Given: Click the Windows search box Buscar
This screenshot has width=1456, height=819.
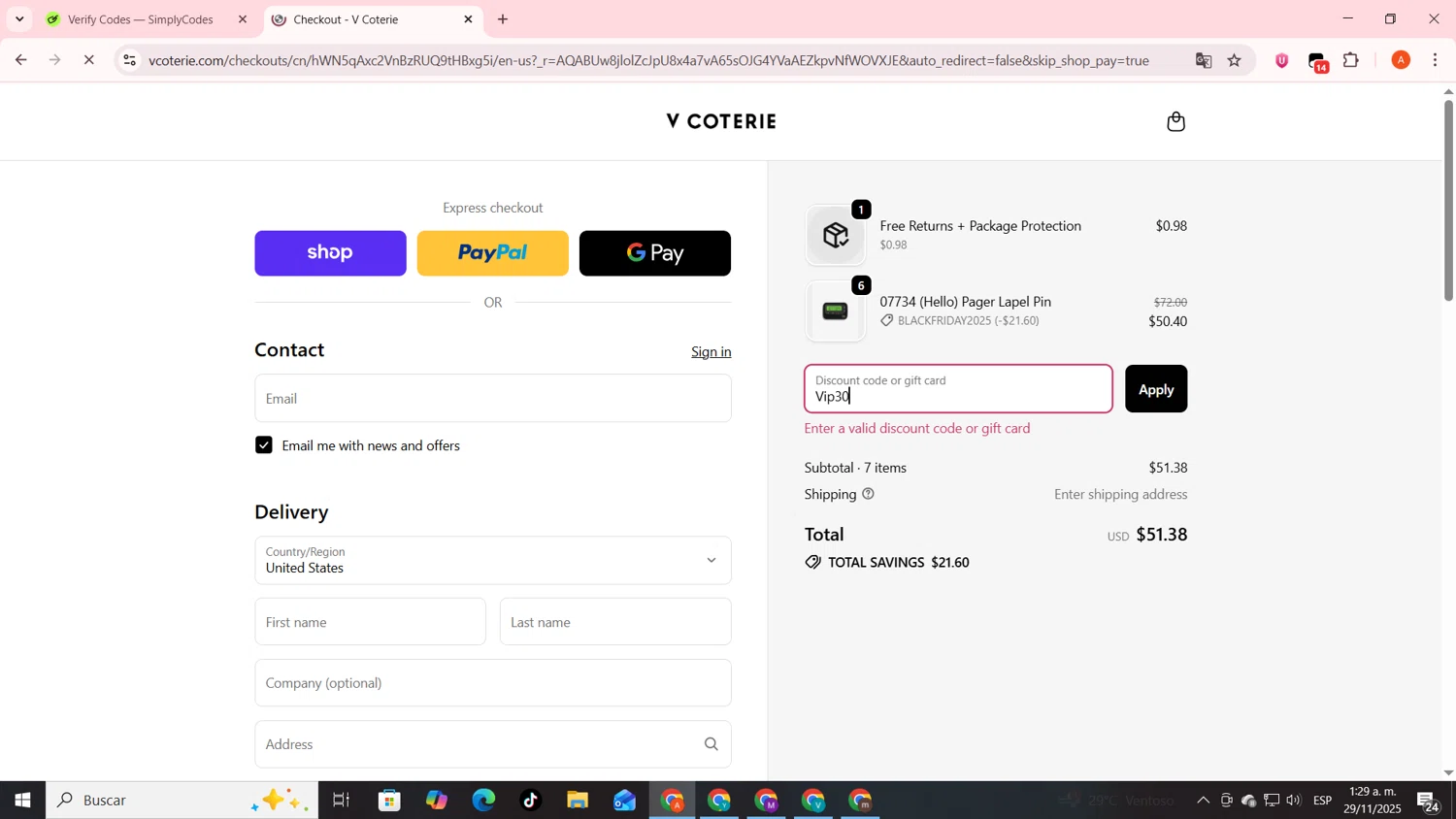Looking at the screenshot, I should tap(182, 801).
